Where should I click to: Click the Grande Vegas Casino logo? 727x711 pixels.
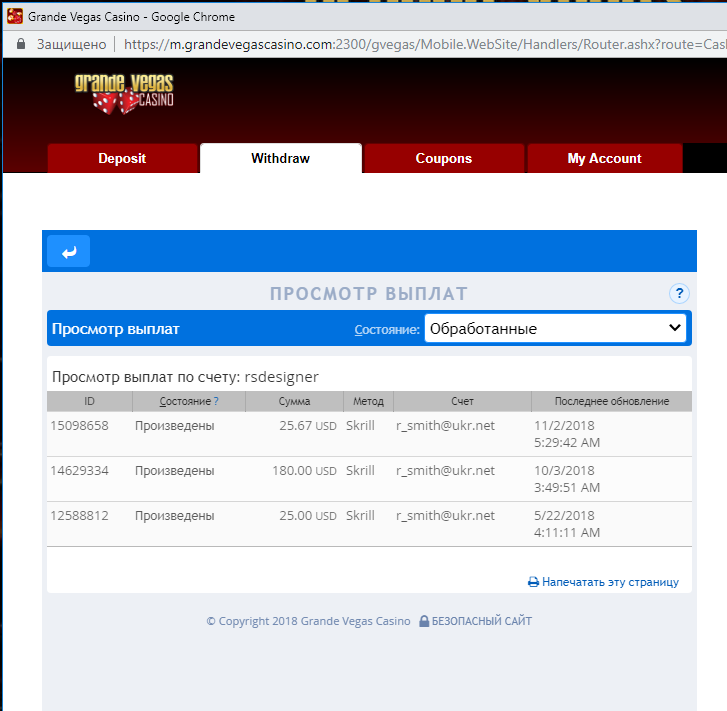pos(124,94)
